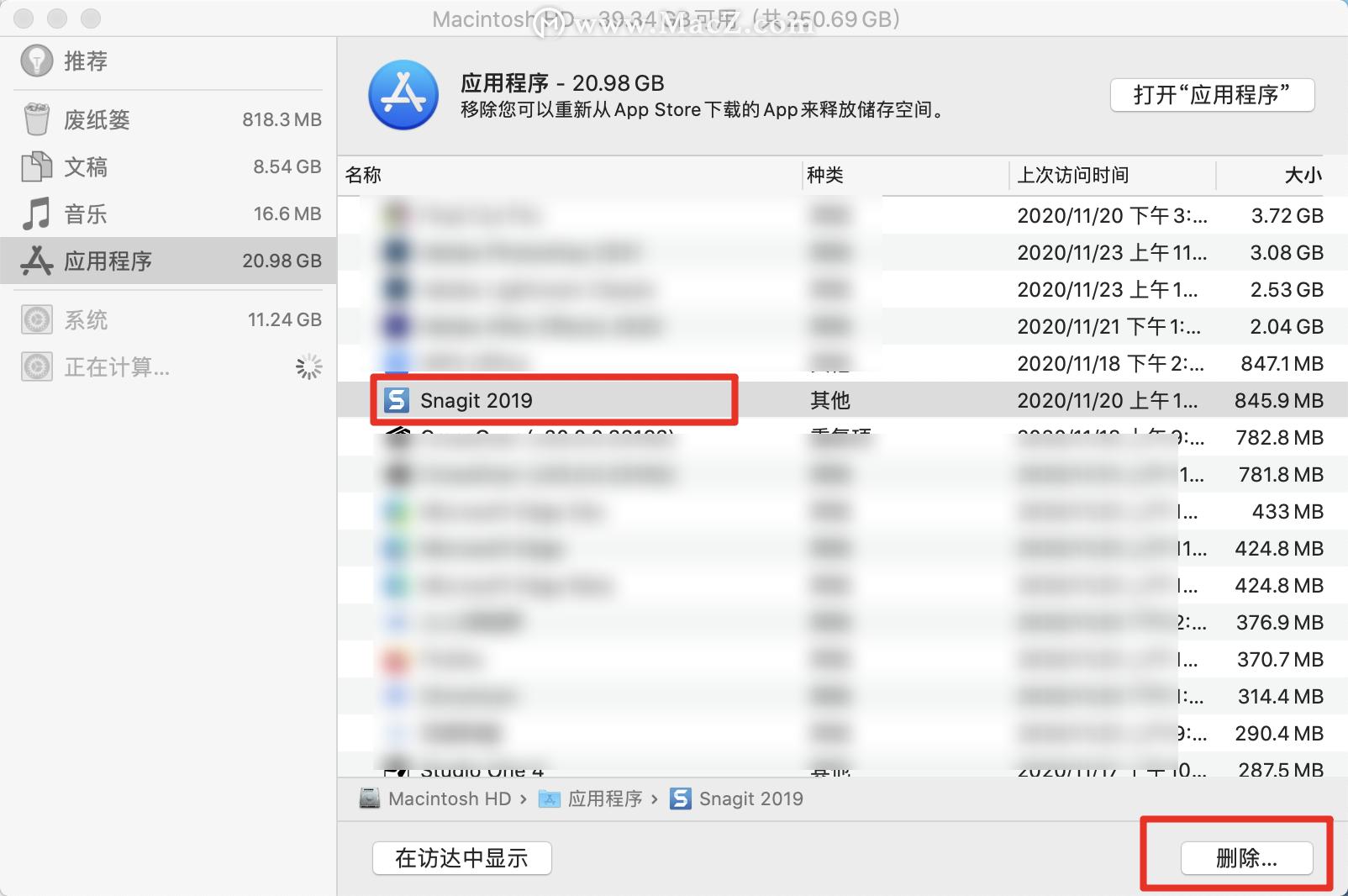Click the System (系统) gear icon

click(35, 319)
